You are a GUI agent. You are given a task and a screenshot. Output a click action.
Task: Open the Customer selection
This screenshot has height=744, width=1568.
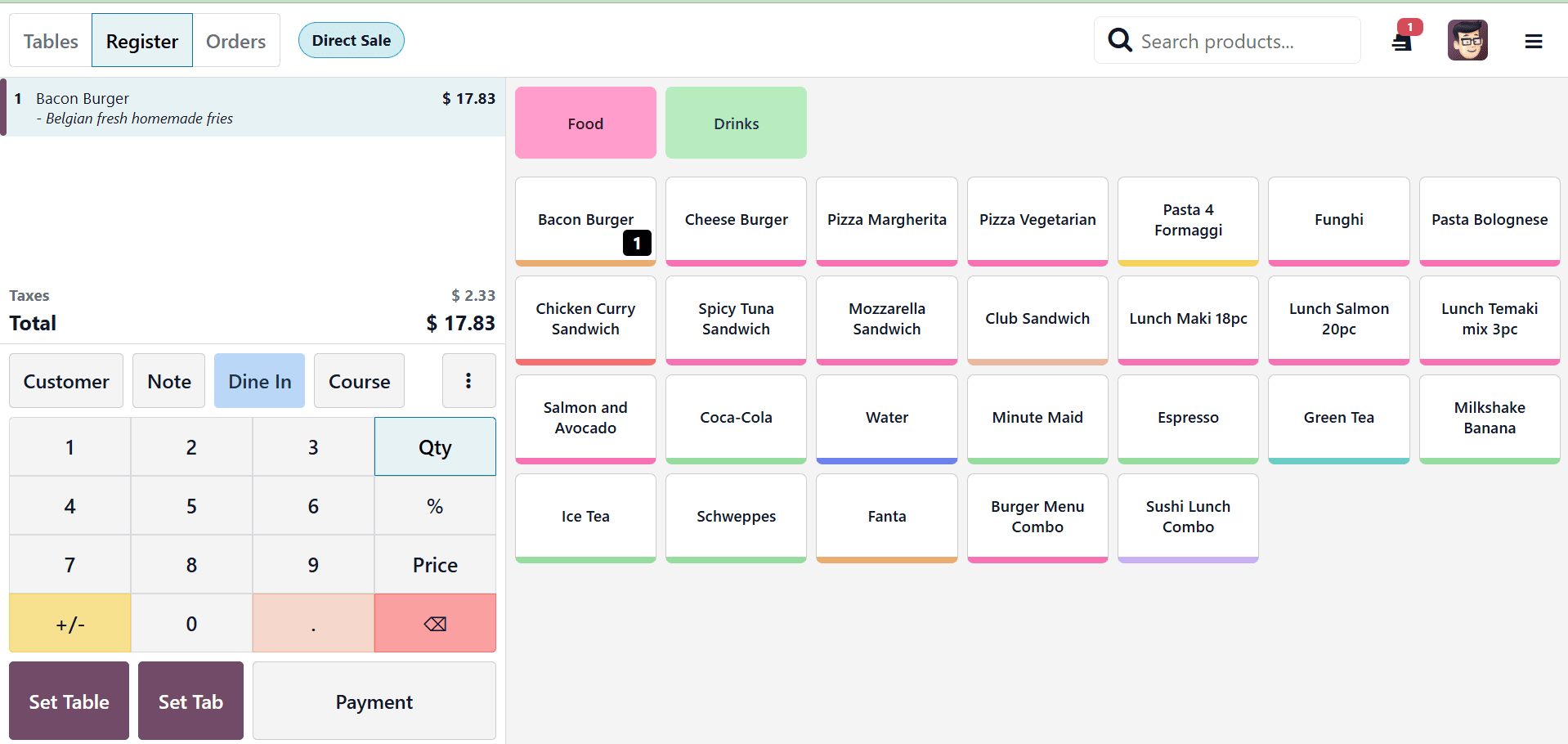[x=65, y=380]
